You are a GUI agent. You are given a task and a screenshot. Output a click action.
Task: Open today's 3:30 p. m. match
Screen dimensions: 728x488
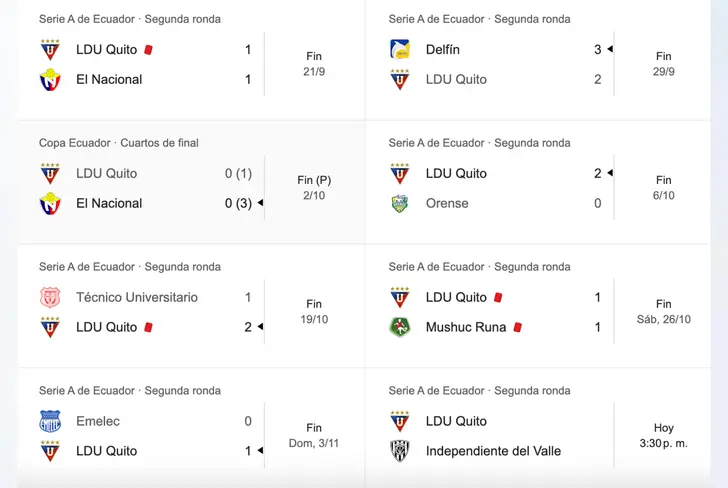pos(538,427)
